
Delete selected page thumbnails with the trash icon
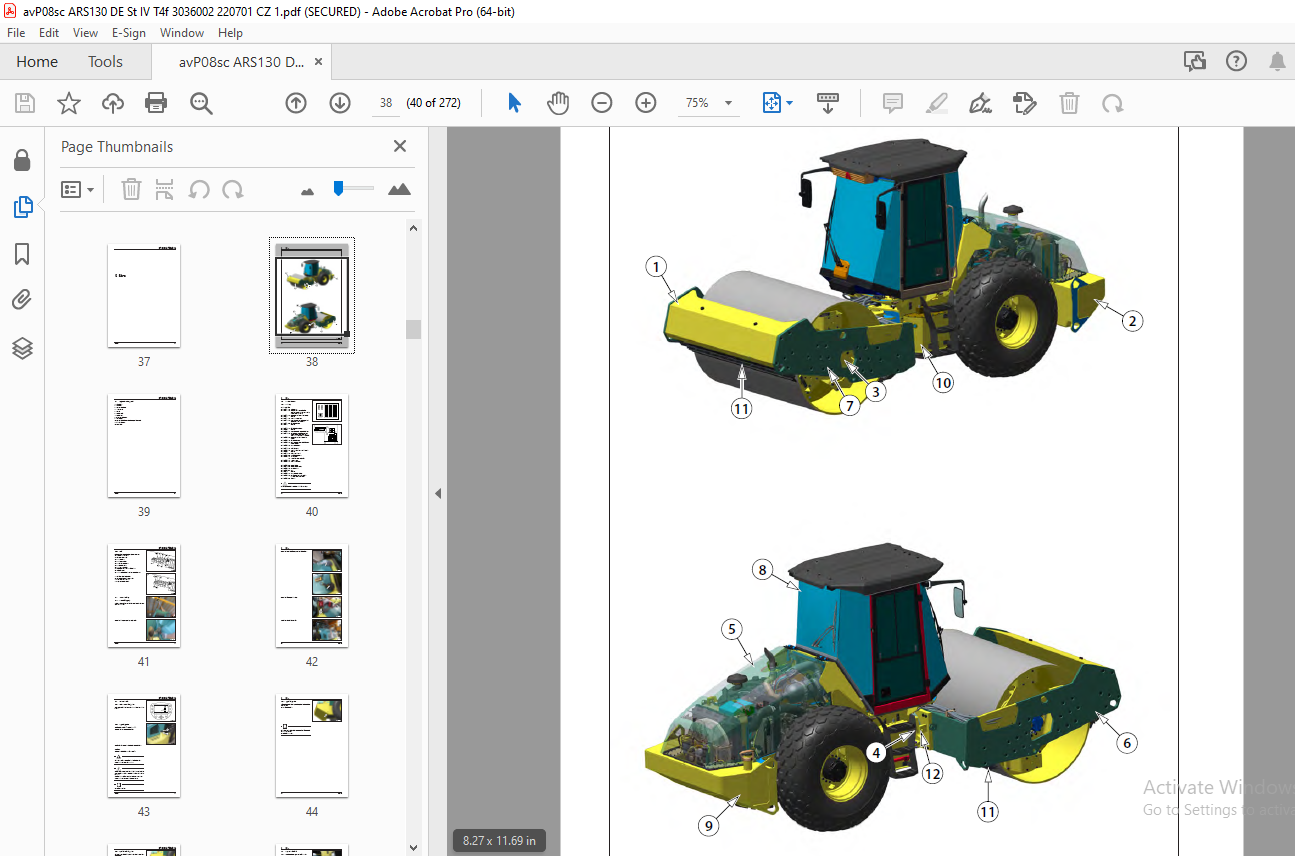[x=131, y=189]
